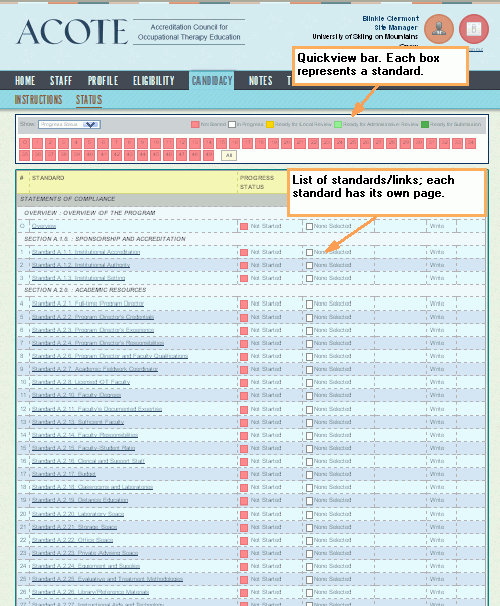Jump to quickview box 24
This screenshot has width=500, height=606.
click(339, 143)
